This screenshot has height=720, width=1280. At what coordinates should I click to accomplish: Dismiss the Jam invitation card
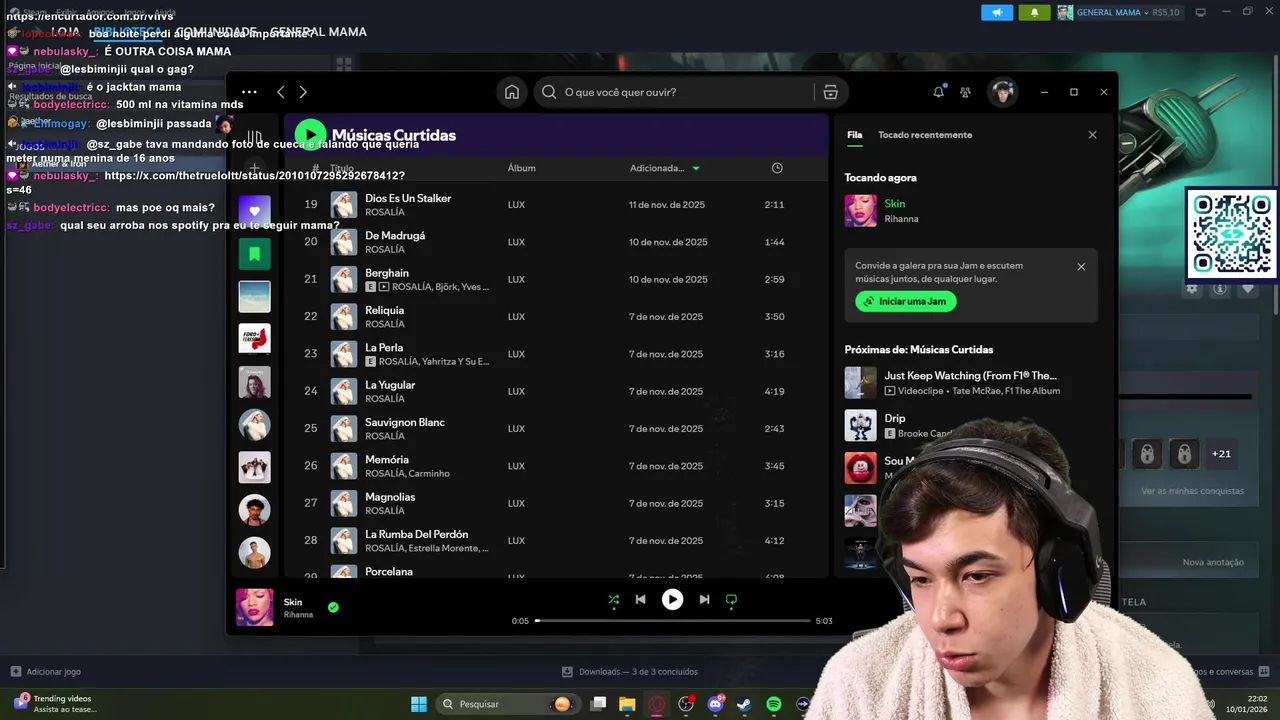1081,267
